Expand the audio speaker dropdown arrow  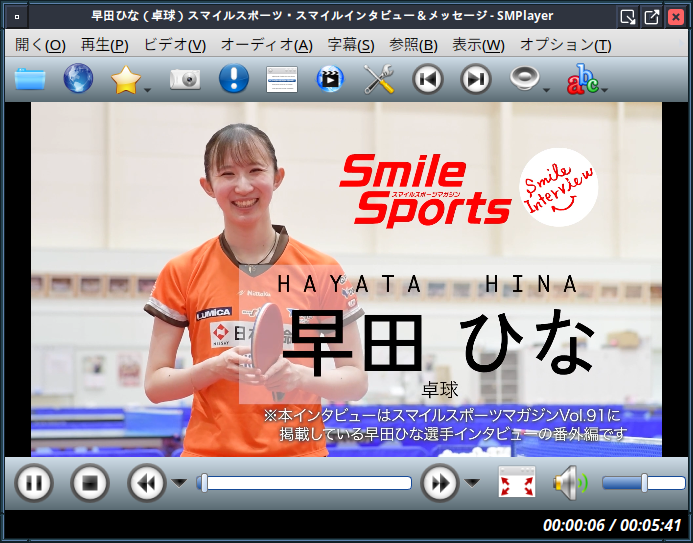547,90
